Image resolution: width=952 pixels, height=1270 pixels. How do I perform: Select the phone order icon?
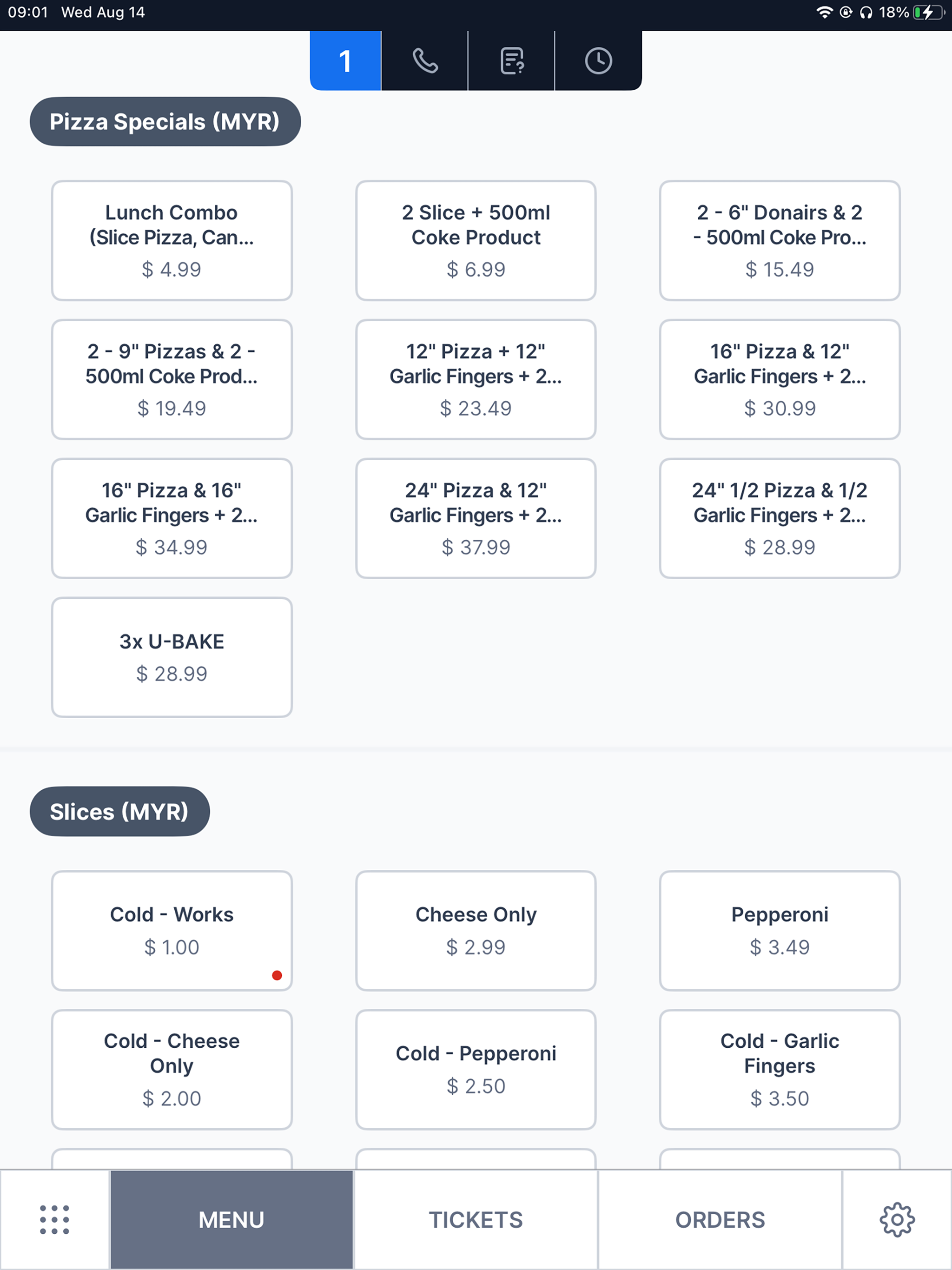coord(424,60)
